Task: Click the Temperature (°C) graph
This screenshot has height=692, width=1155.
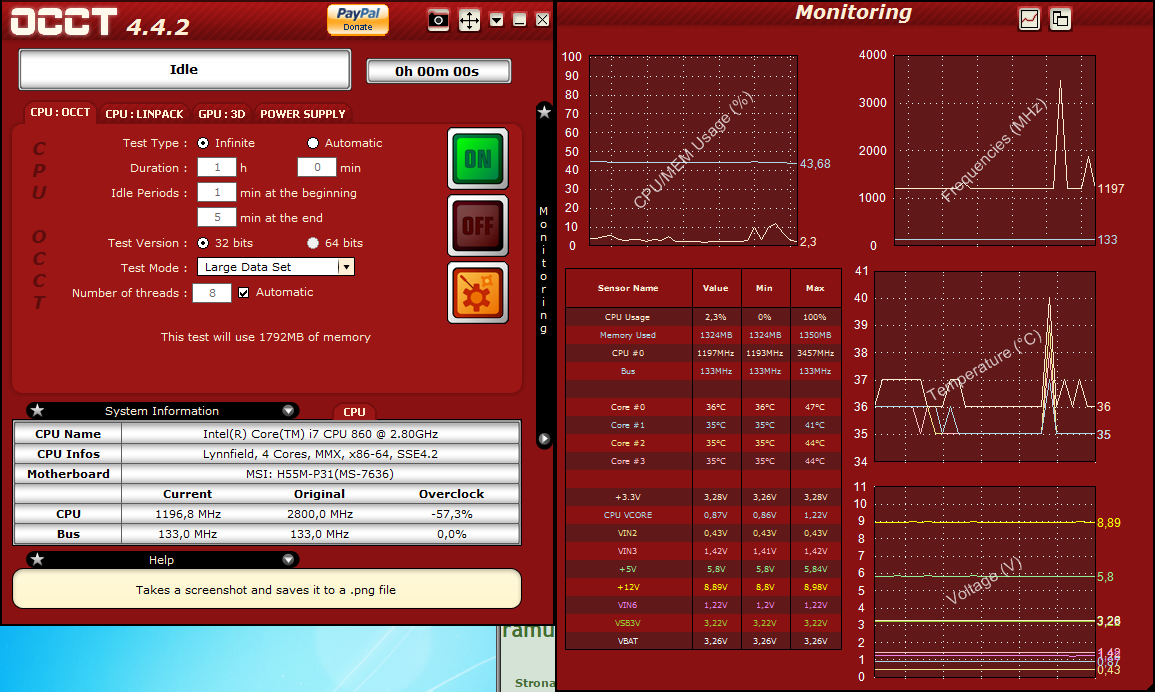Action: coord(985,366)
